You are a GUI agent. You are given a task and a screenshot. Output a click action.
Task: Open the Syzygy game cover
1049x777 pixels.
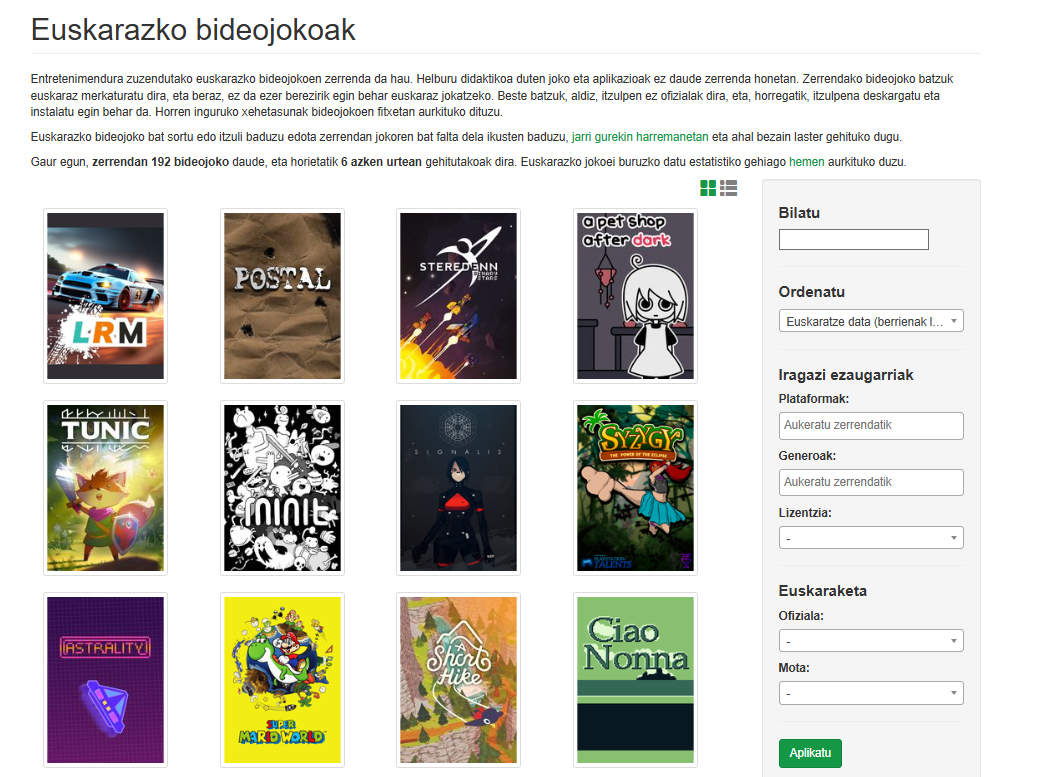(636, 488)
